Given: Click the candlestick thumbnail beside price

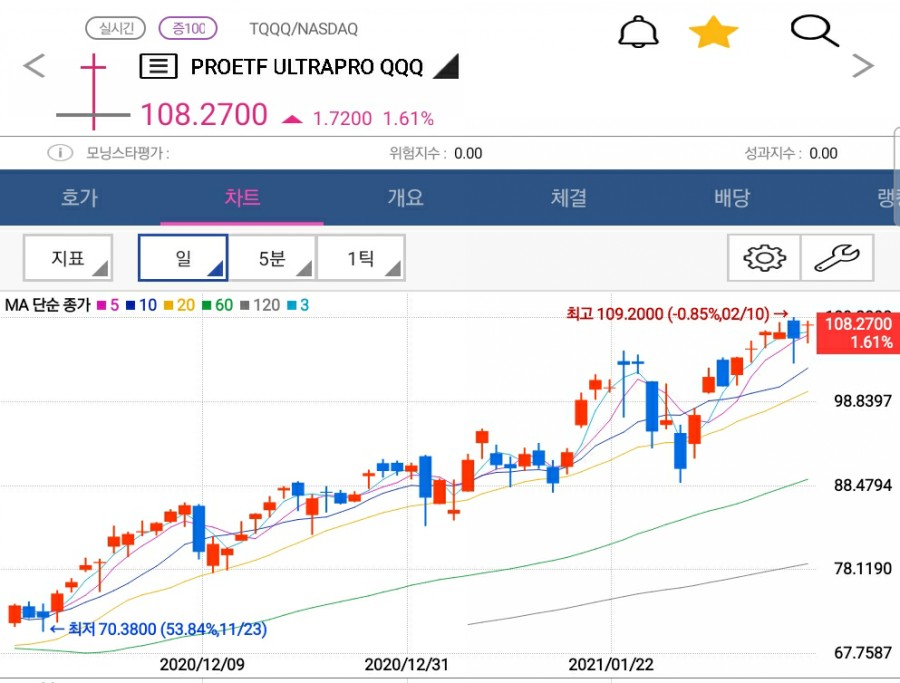Looking at the screenshot, I should [x=93, y=92].
